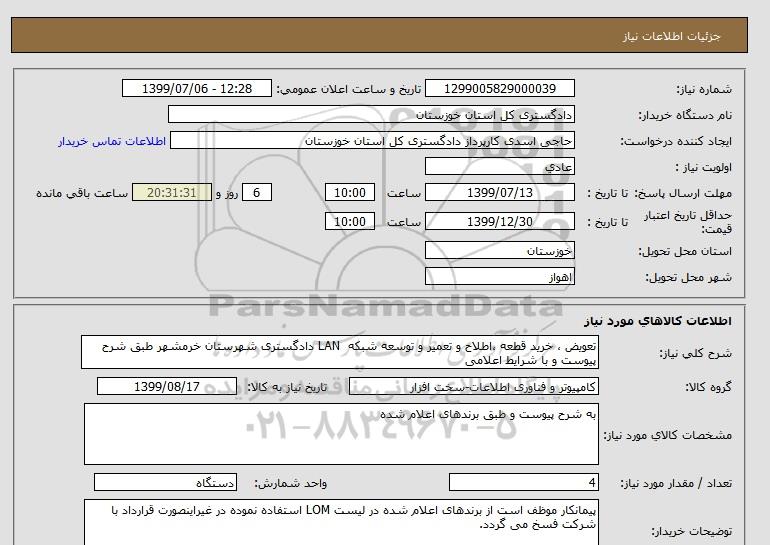Click the buyer notes text area about LOM
770x545 pixels.
pos(341,522)
